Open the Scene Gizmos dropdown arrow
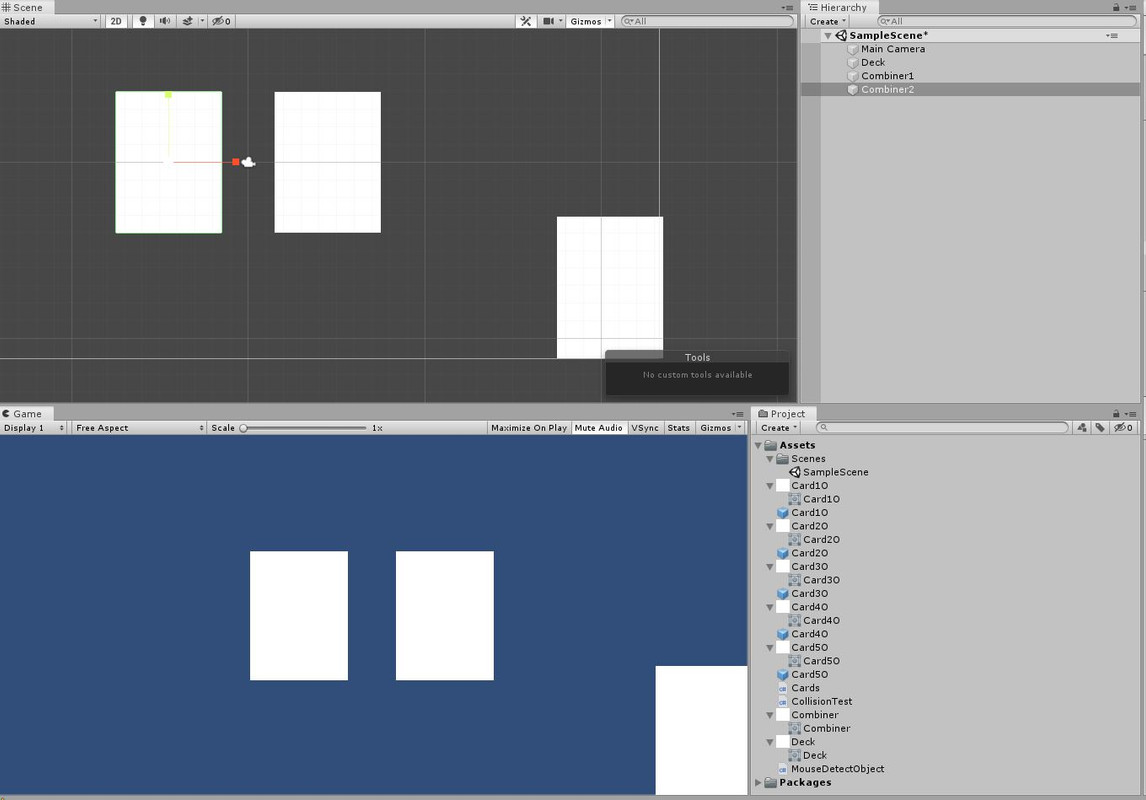This screenshot has width=1146, height=800. click(x=610, y=21)
